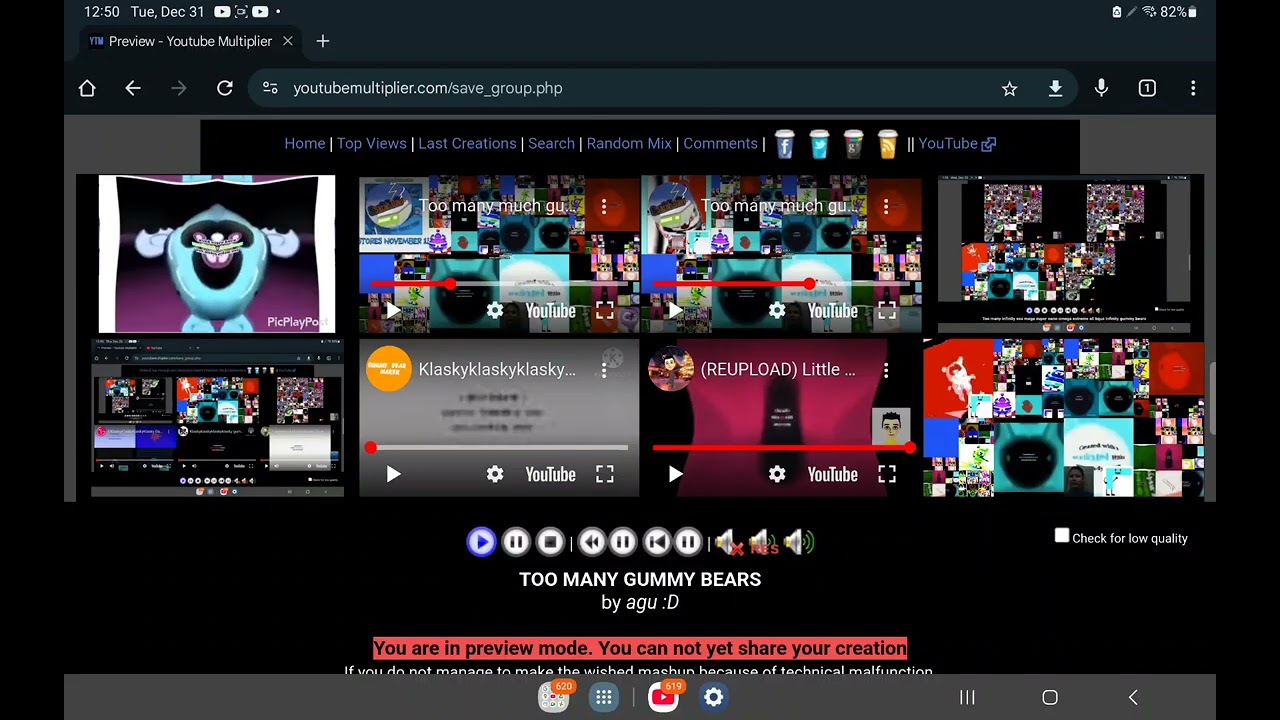Open the app drawer grid icon
The image size is (1280, 720).
(x=604, y=698)
